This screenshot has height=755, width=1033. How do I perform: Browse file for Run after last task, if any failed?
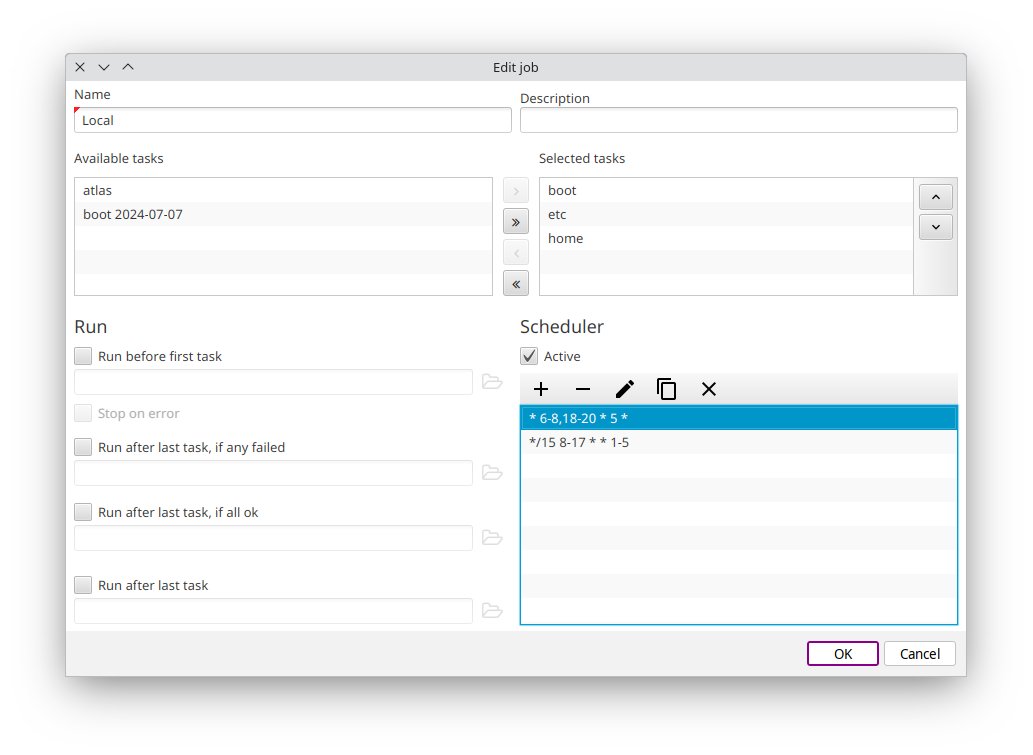coord(492,473)
